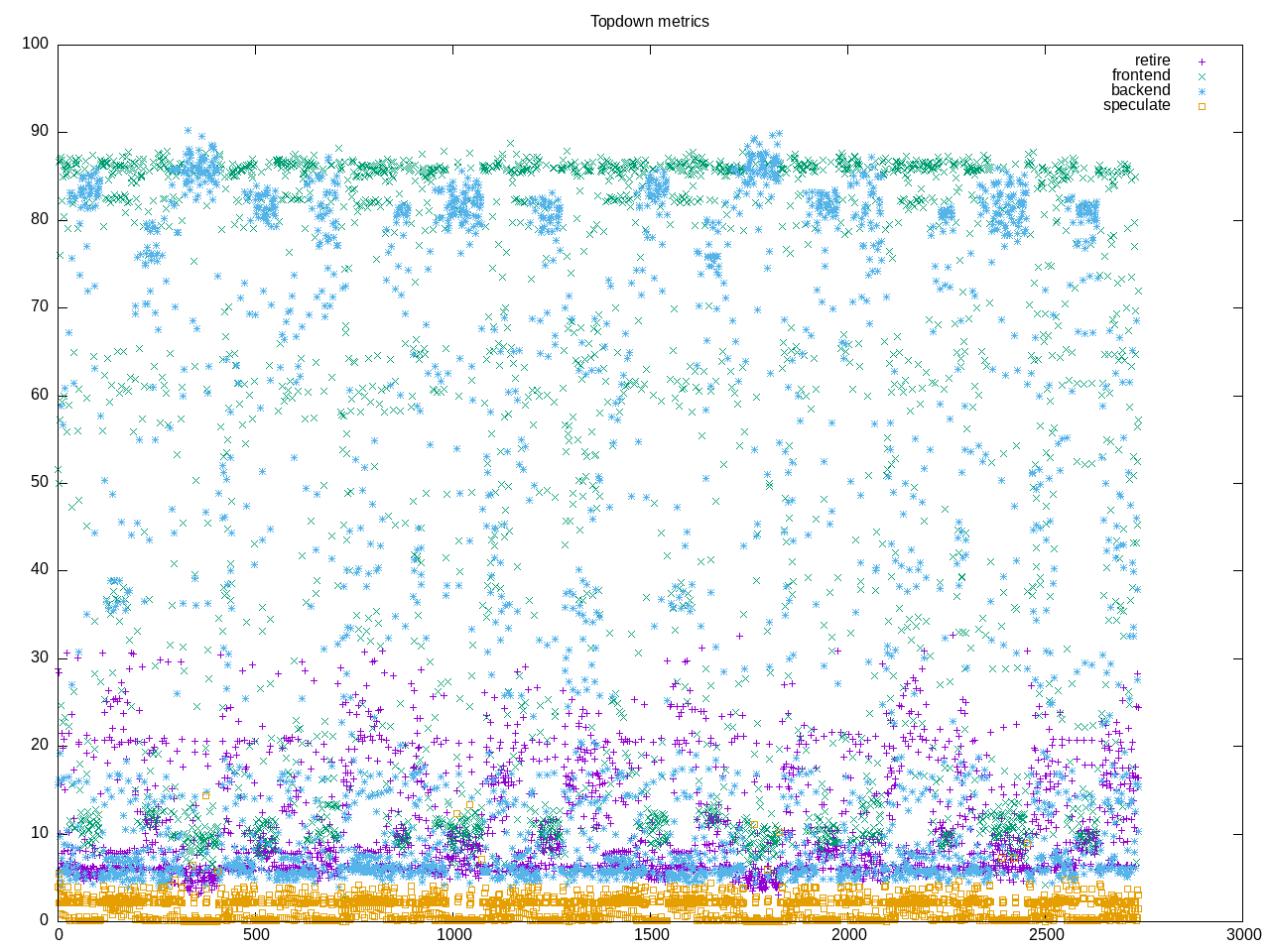The height and width of the screenshot is (952, 1270).
Task: Click the 100 label on the y-axis
Action: click(x=35, y=44)
